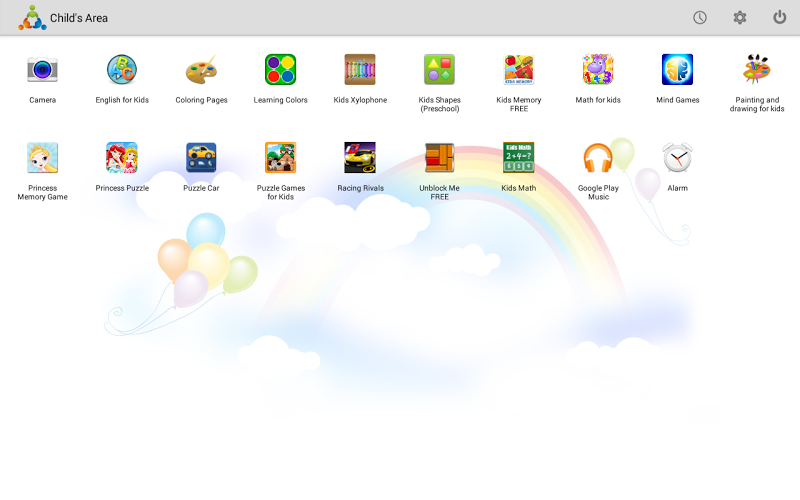The height and width of the screenshot is (500, 800).
Task: Select the "Kids Memory FREE" label
Action: (x=519, y=104)
